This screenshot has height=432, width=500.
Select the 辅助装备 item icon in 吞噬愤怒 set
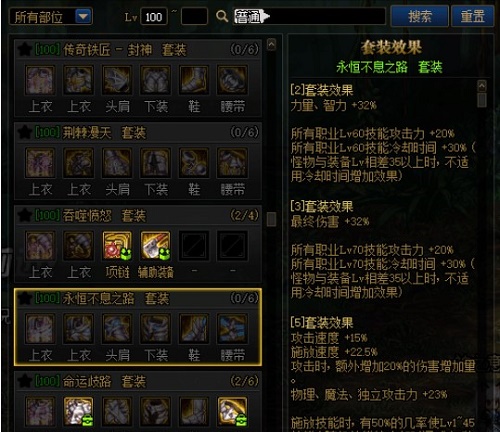[156, 246]
